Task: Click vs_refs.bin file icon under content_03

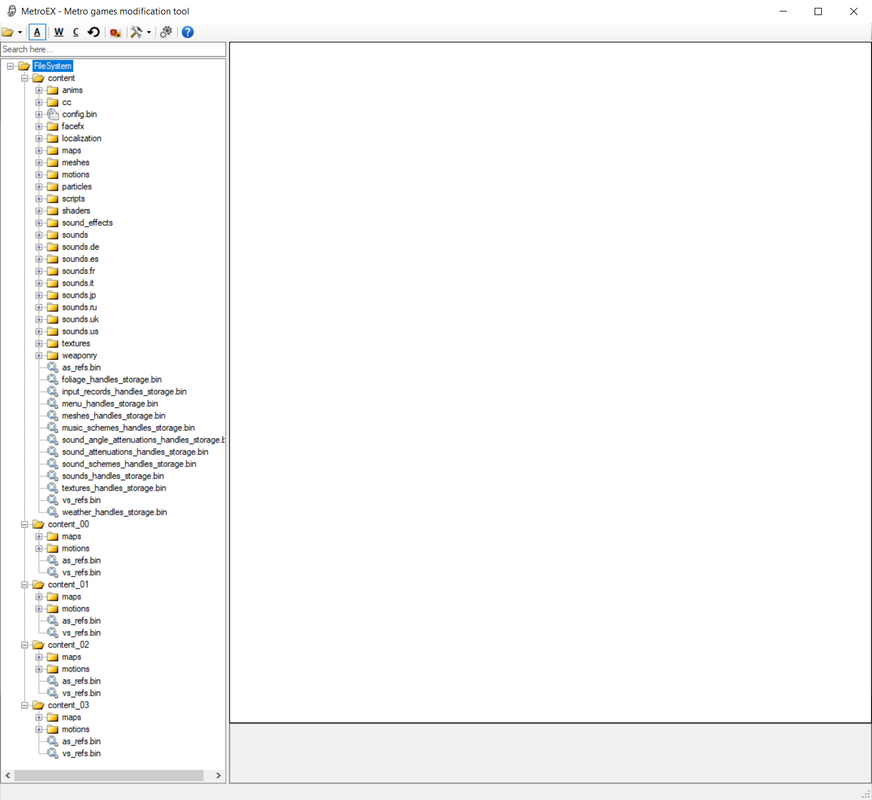Action: tap(52, 753)
